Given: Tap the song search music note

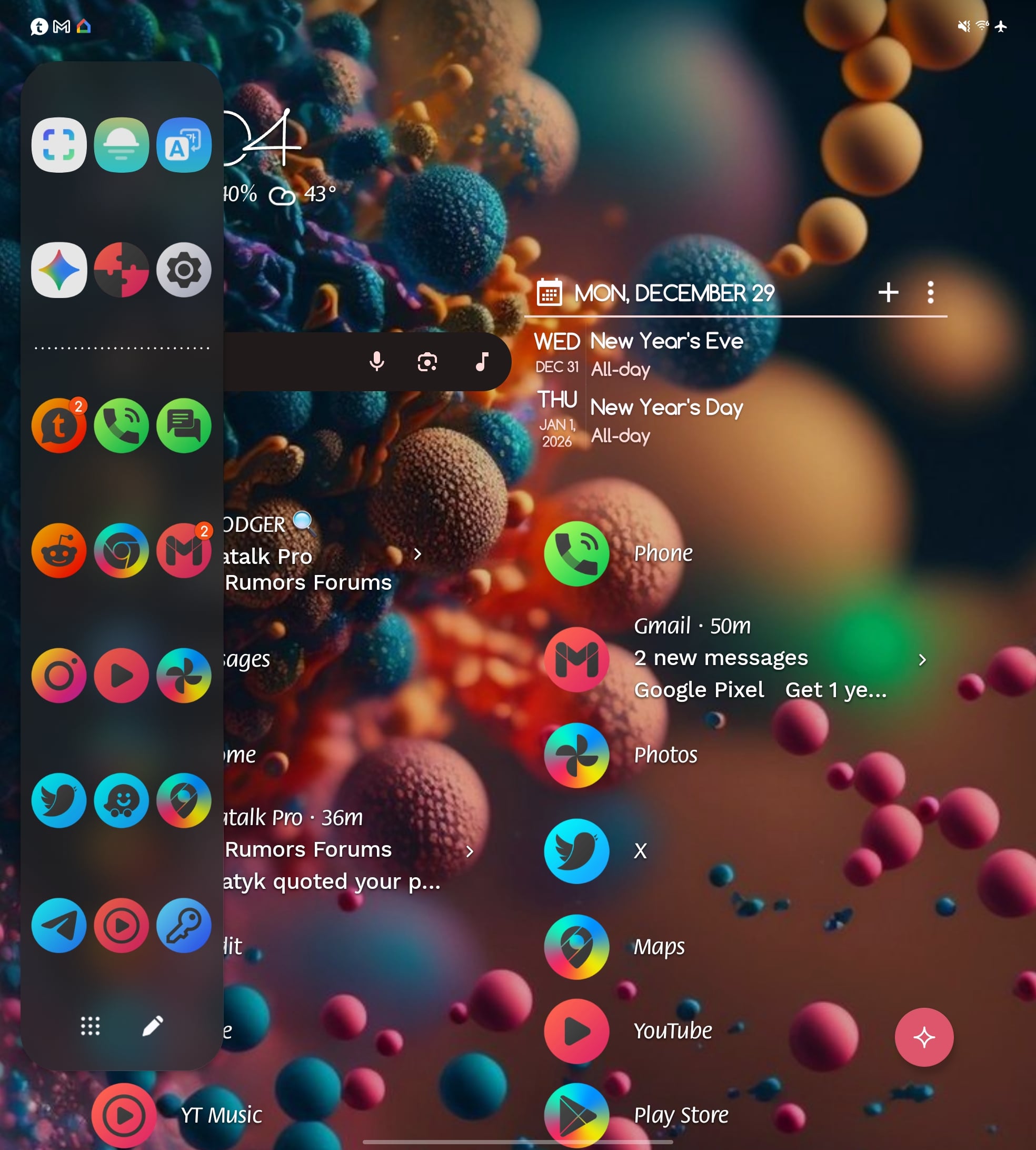Looking at the screenshot, I should coord(482,362).
